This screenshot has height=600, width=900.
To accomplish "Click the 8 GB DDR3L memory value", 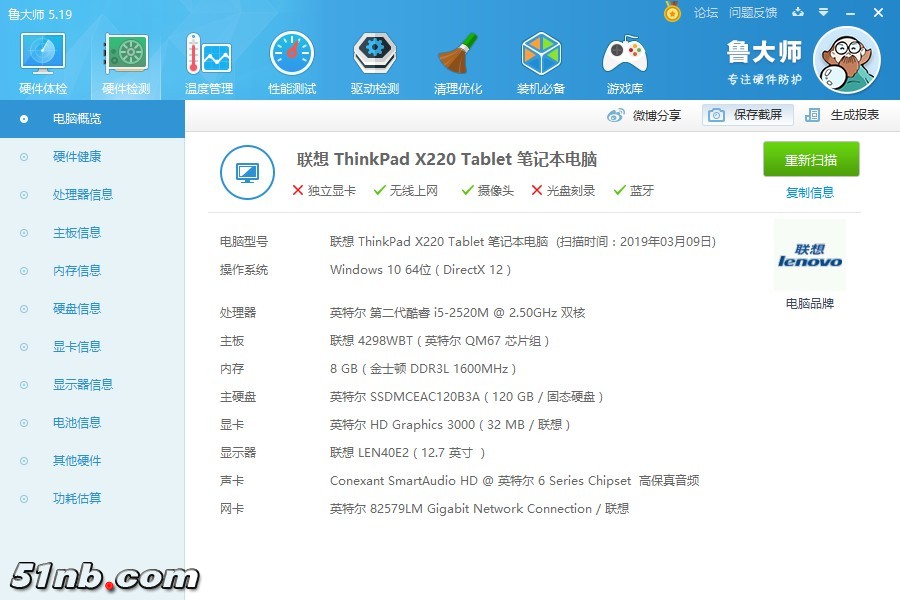I will 423,369.
